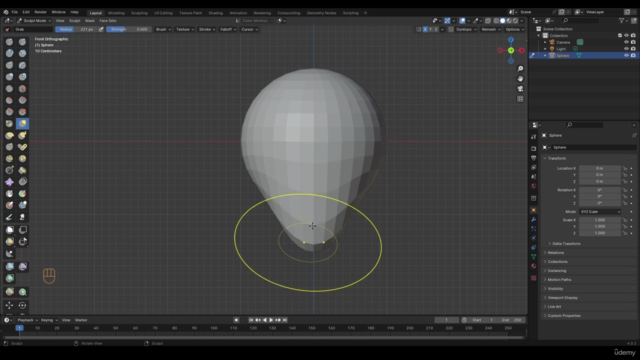
Task: Open timeline Keying menu
Action: (x=49, y=320)
